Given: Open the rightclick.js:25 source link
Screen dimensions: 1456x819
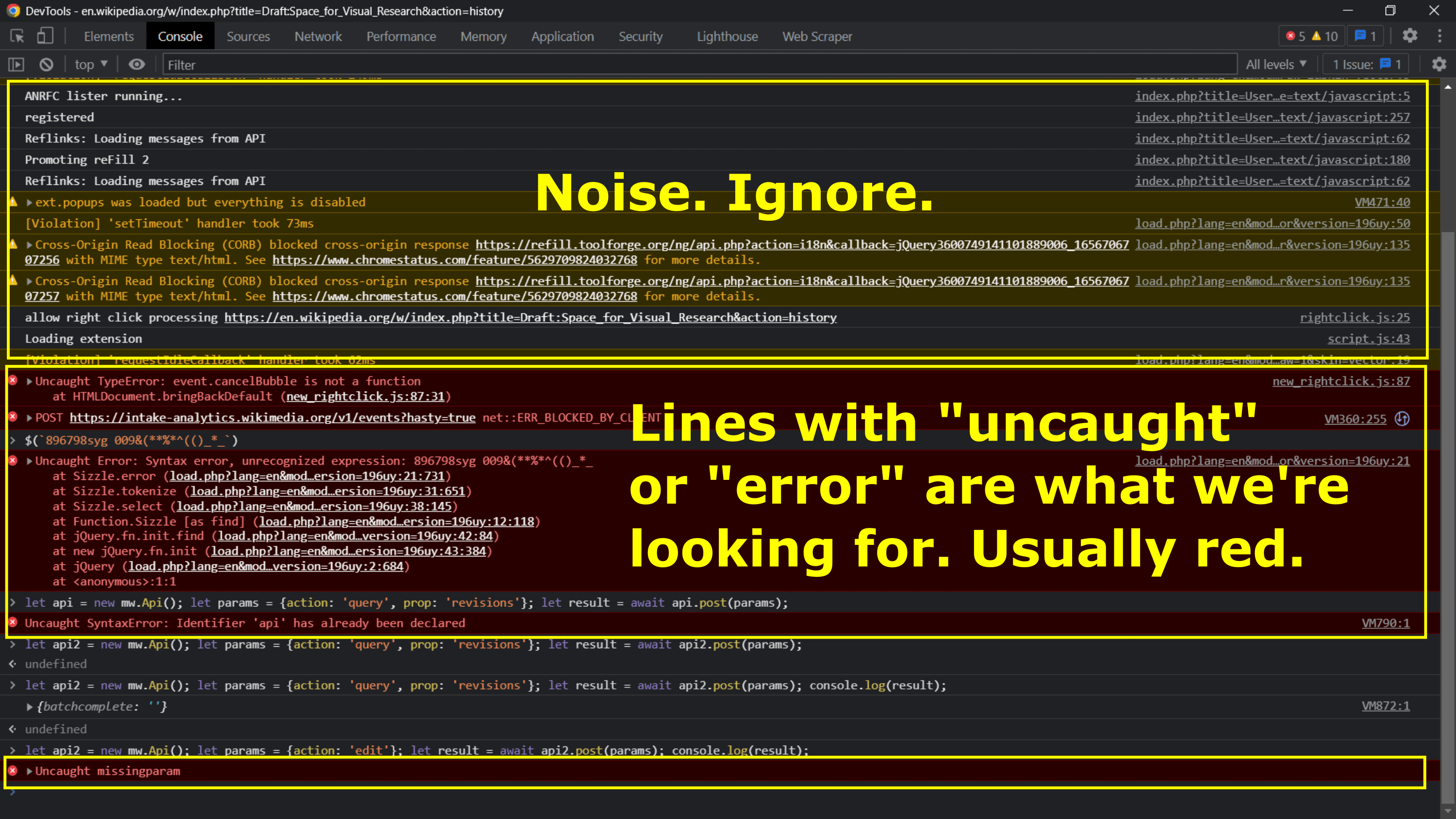Looking at the screenshot, I should [x=1354, y=318].
